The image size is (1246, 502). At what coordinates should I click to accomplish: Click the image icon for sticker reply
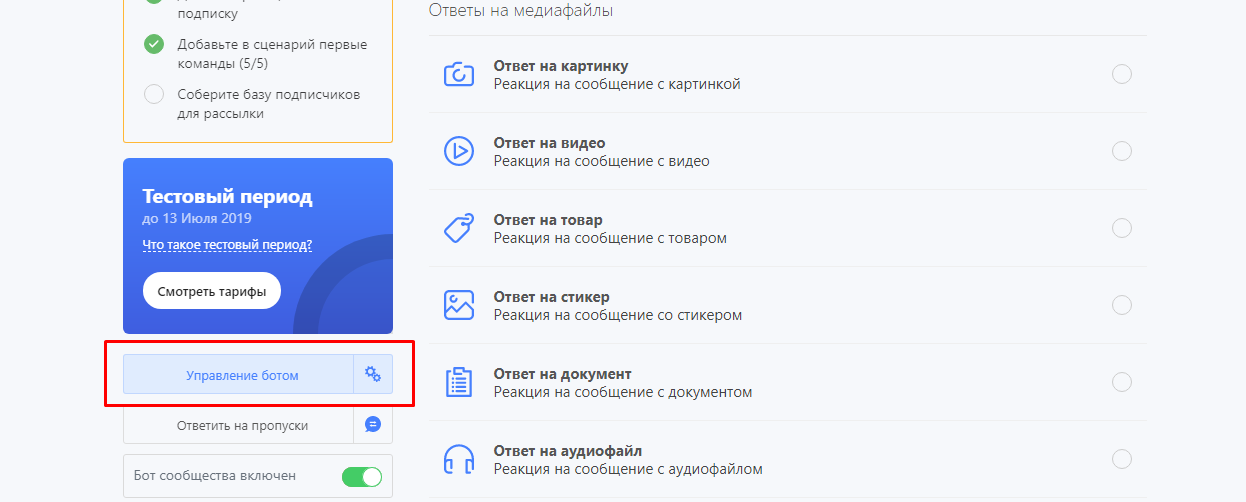(458, 305)
